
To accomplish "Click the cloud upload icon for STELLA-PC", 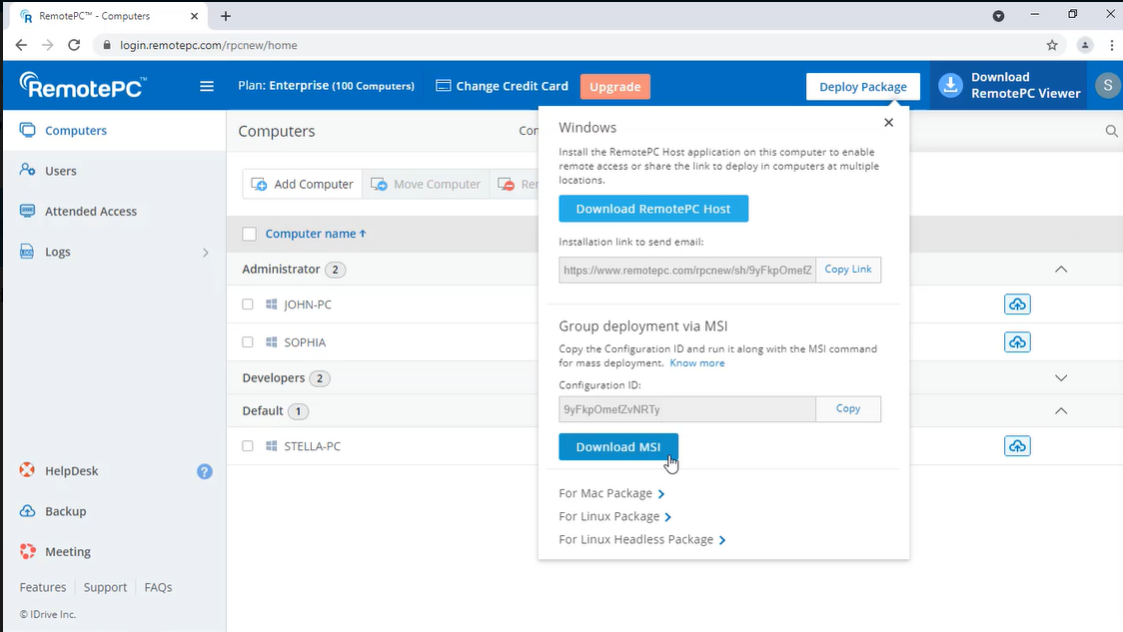I will pos(1017,446).
